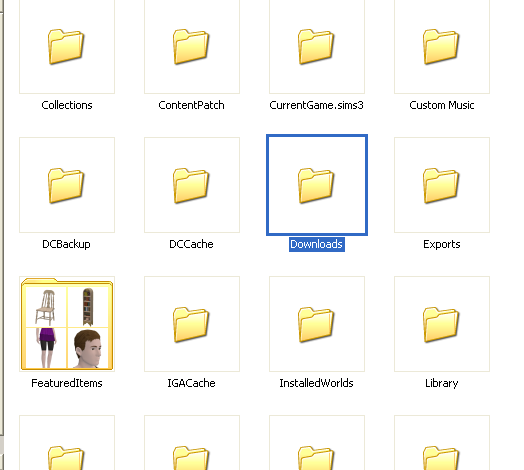Viewport: 524px width, 470px height.
Task: Click the CurrentGame.sims3 folder icon
Action: [316, 46]
